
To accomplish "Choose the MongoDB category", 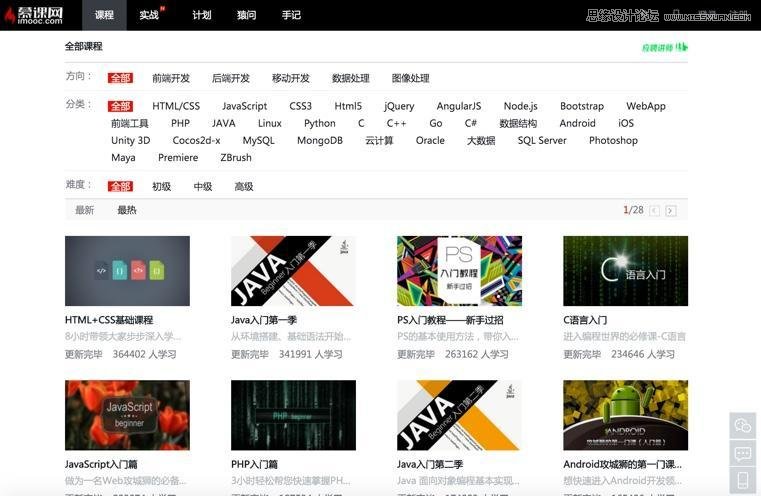I will [x=320, y=141].
